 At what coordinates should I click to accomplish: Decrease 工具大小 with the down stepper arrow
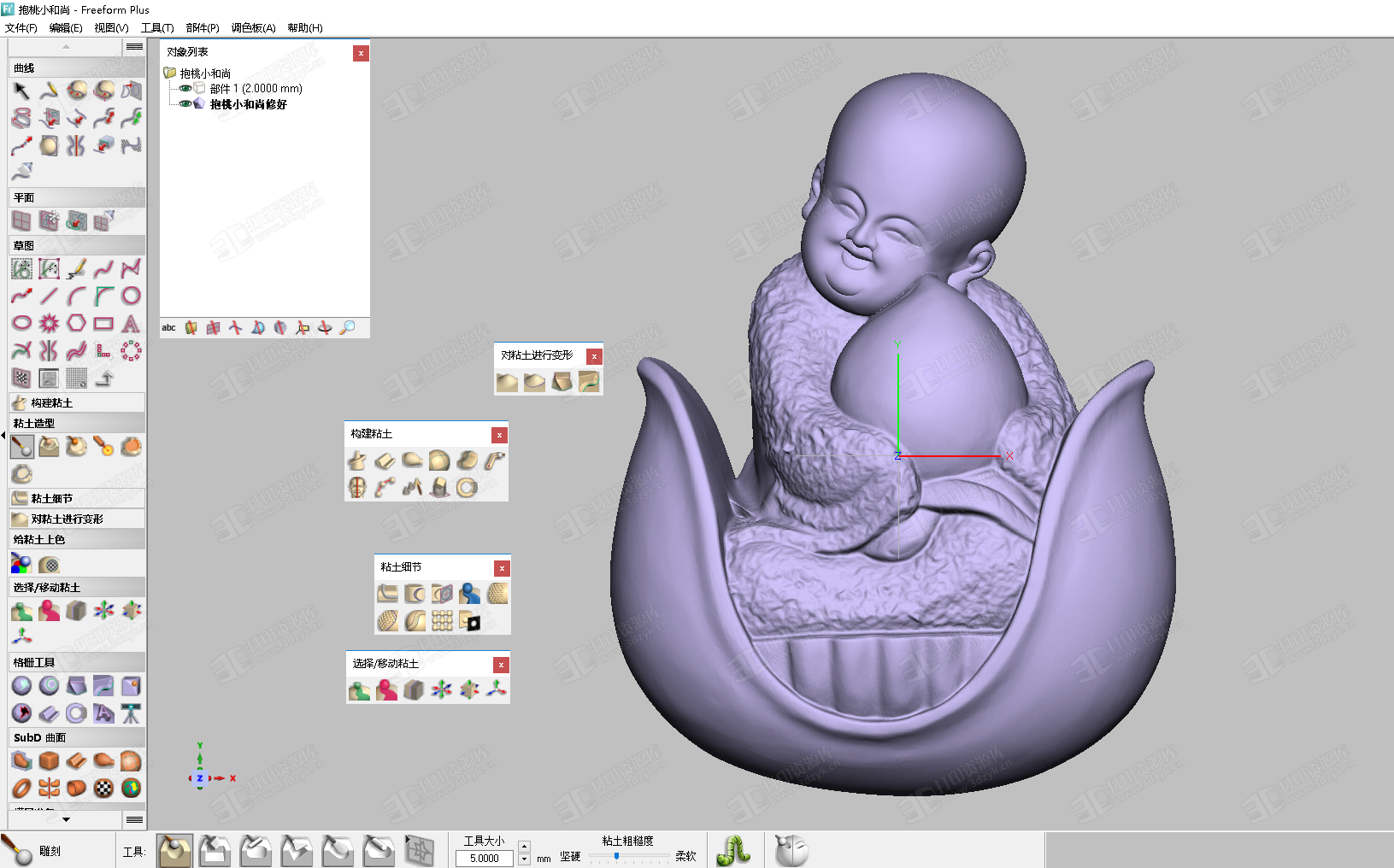(524, 859)
